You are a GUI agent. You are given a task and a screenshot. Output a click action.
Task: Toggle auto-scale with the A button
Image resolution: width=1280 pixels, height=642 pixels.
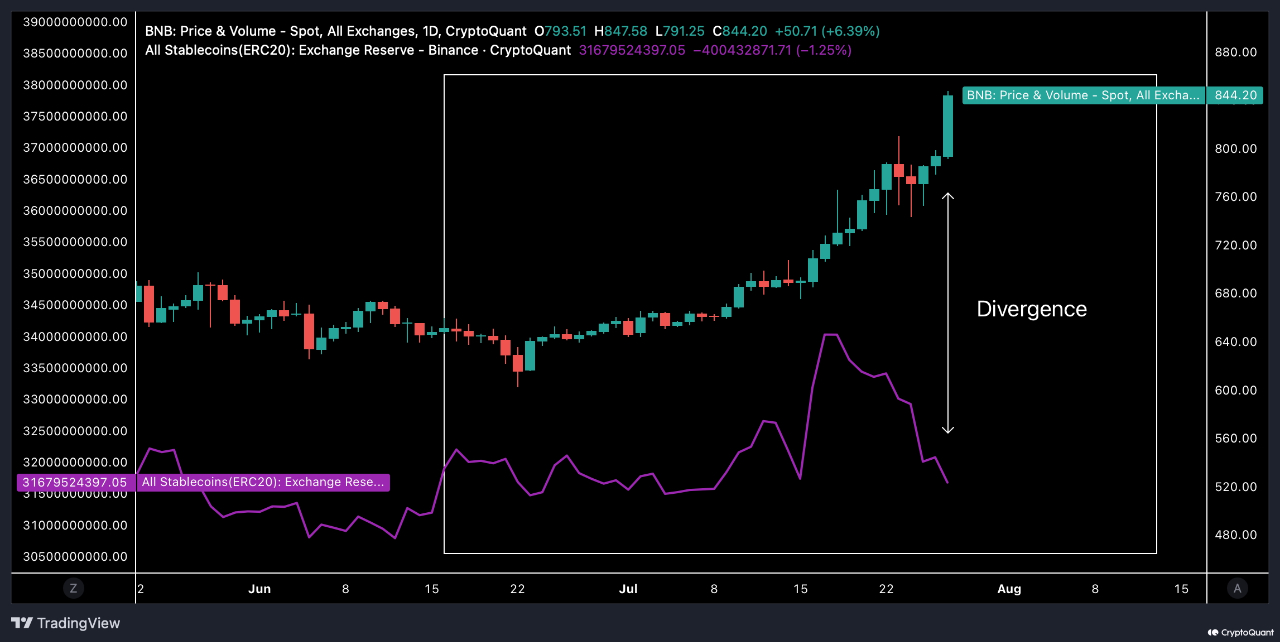[x=1237, y=588]
